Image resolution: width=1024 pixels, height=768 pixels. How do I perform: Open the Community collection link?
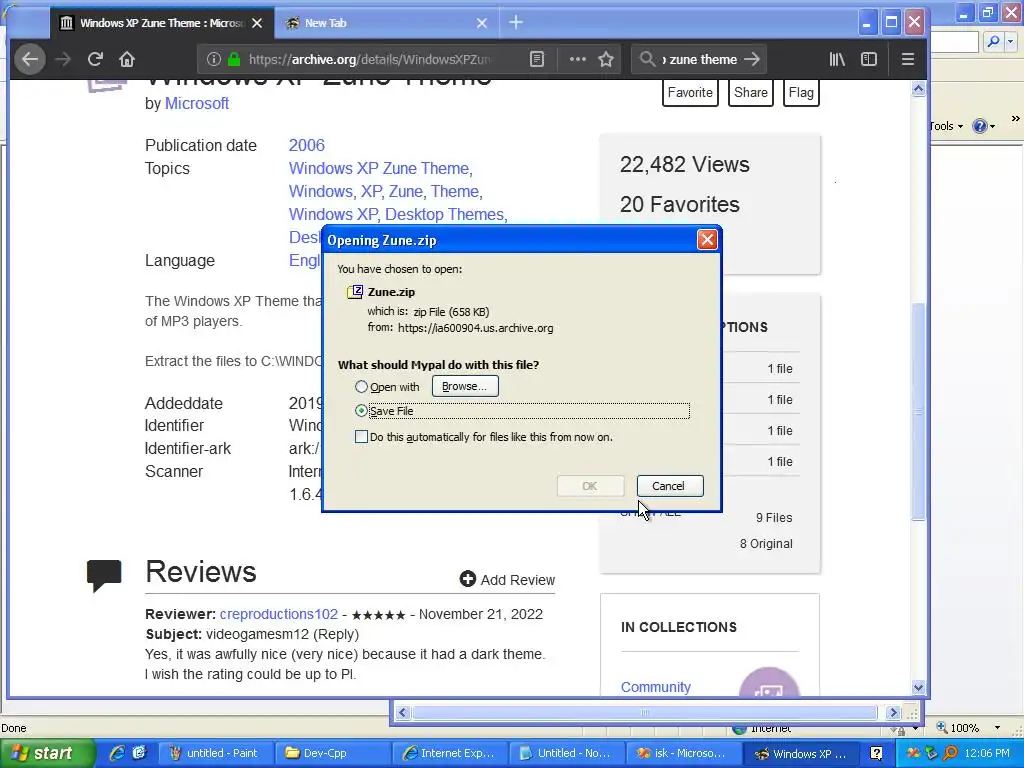(656, 687)
